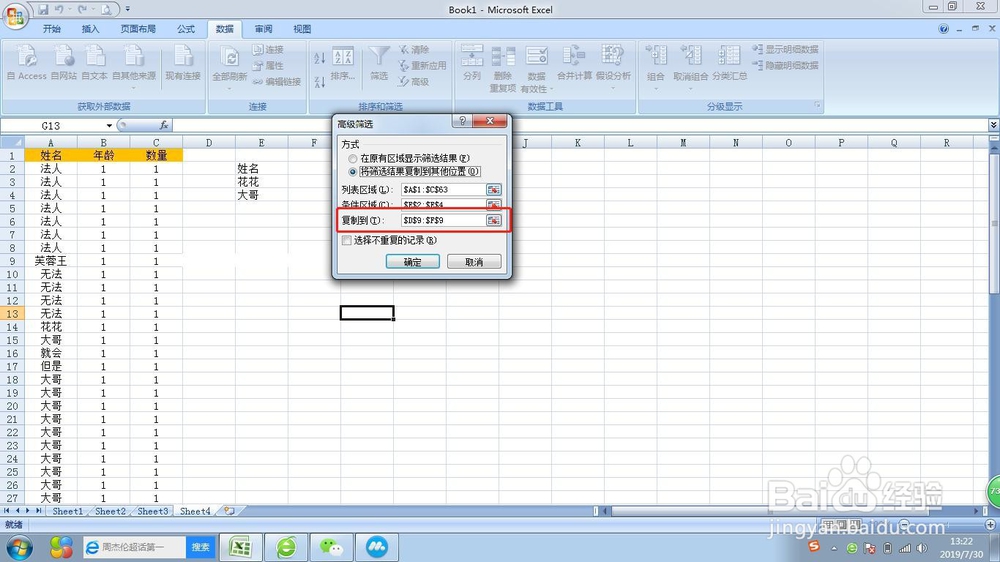Switch to Sheet3 tab
1000x562 pixels.
tap(152, 511)
